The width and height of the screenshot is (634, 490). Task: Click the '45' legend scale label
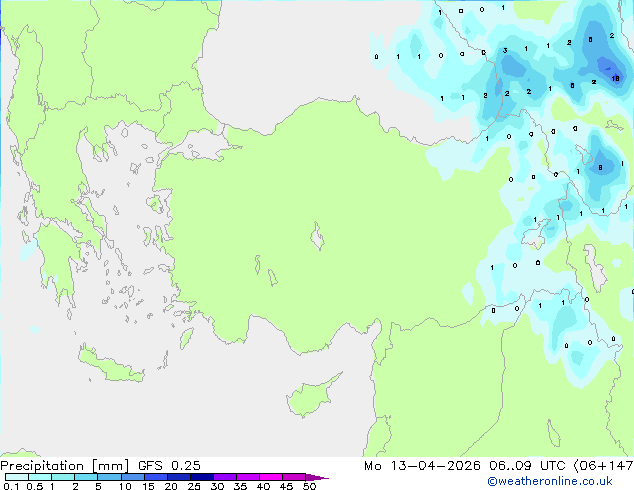(x=286, y=486)
